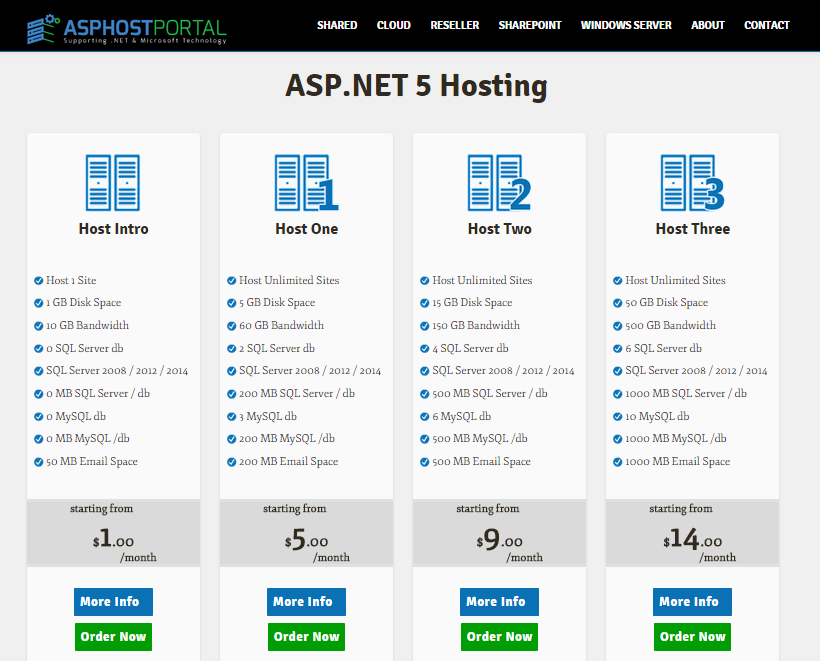Click checkmark beside '10 GB Bandwidth'
This screenshot has width=820, height=661.
(38, 326)
